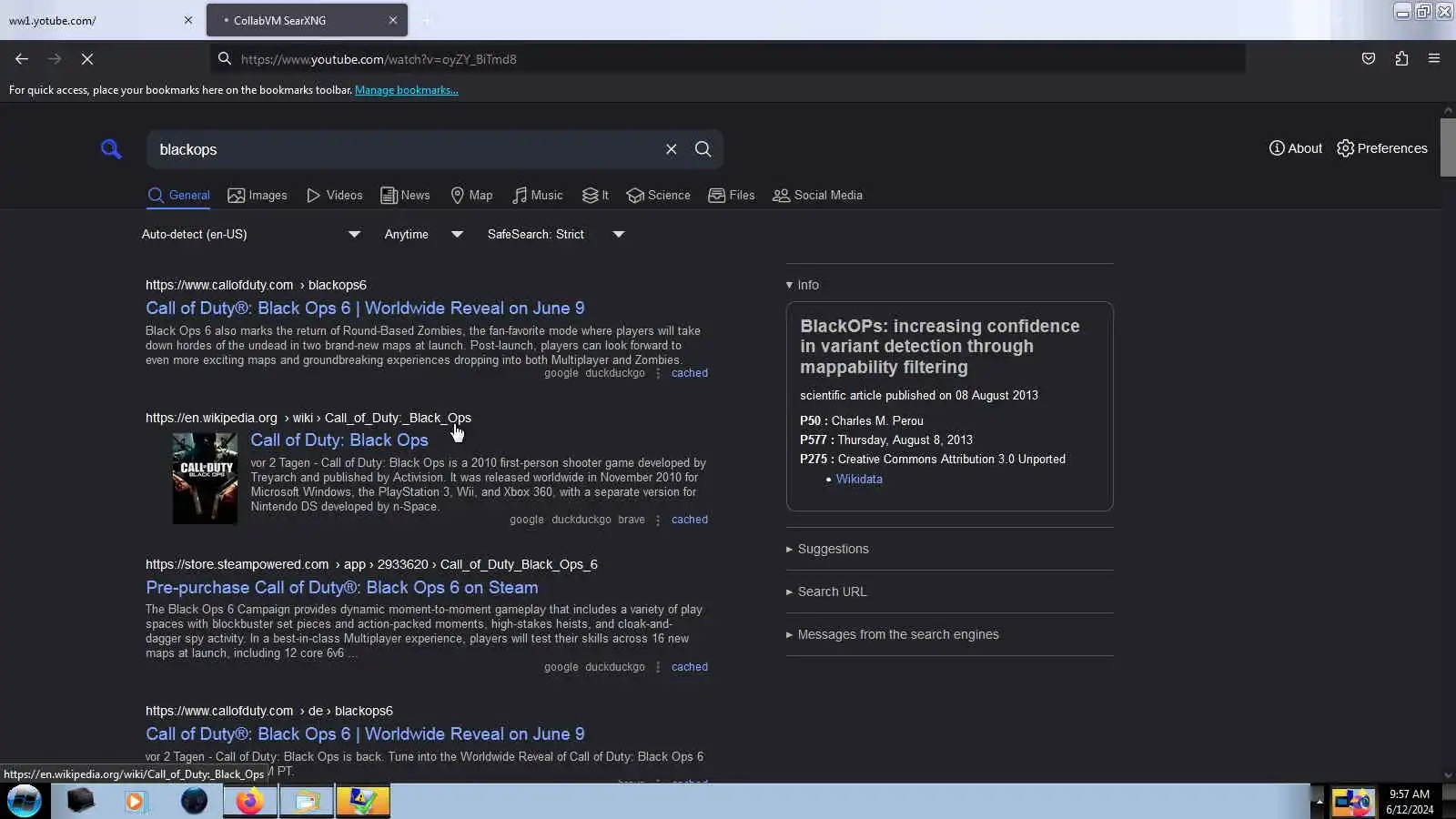Go back to the previous page
The image size is (1456, 819).
pos(22,59)
